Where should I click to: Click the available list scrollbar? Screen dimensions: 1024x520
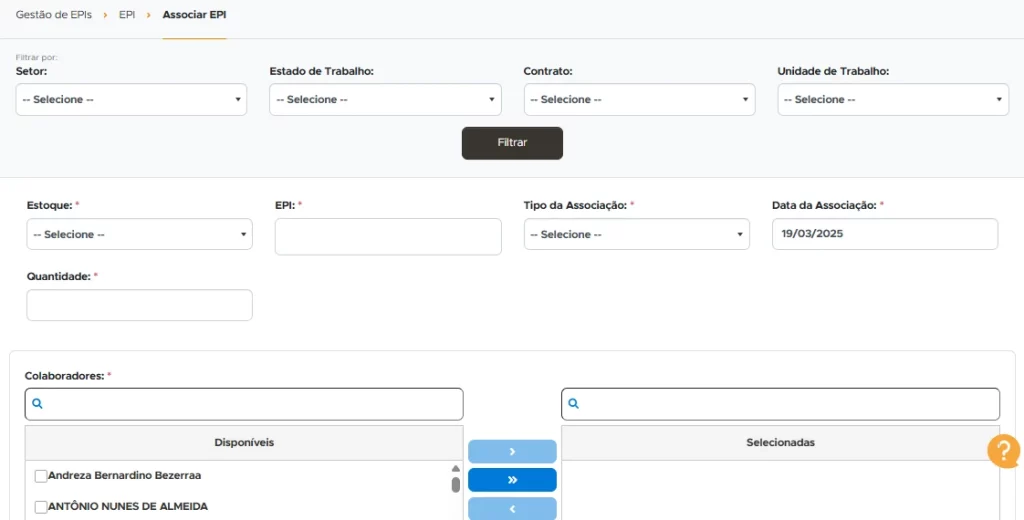point(456,484)
